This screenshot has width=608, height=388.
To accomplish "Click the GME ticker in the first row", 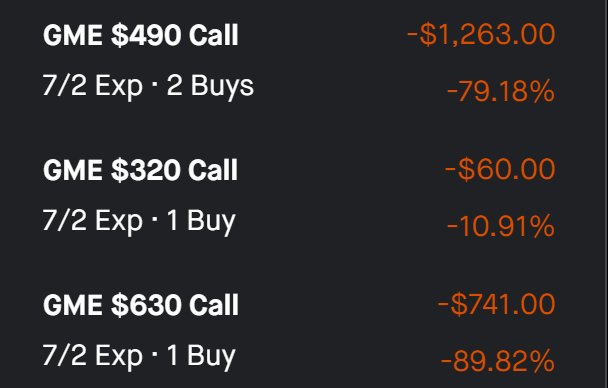I will click(x=73, y=35).
